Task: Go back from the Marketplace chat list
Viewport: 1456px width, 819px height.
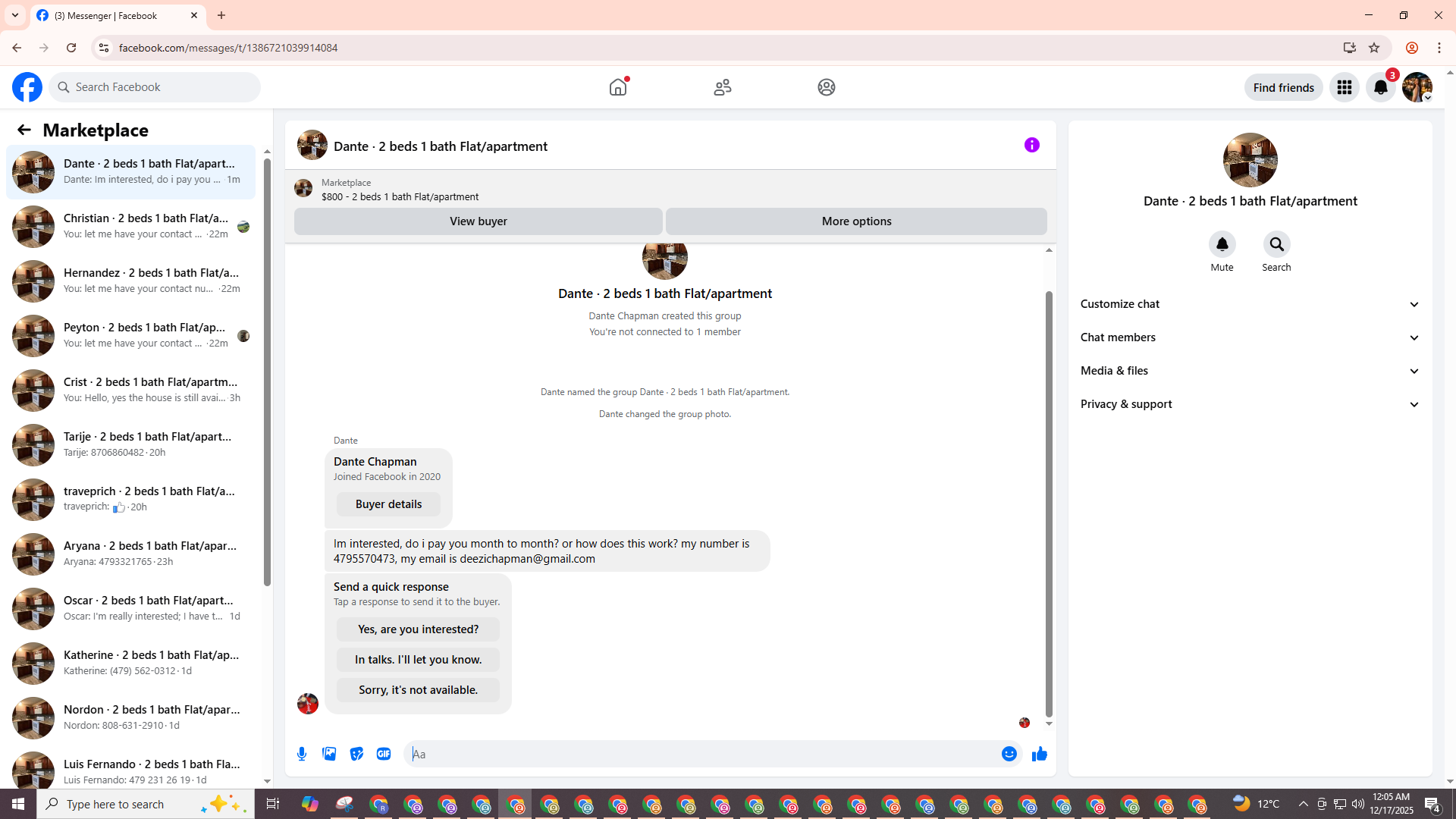Action: click(24, 130)
